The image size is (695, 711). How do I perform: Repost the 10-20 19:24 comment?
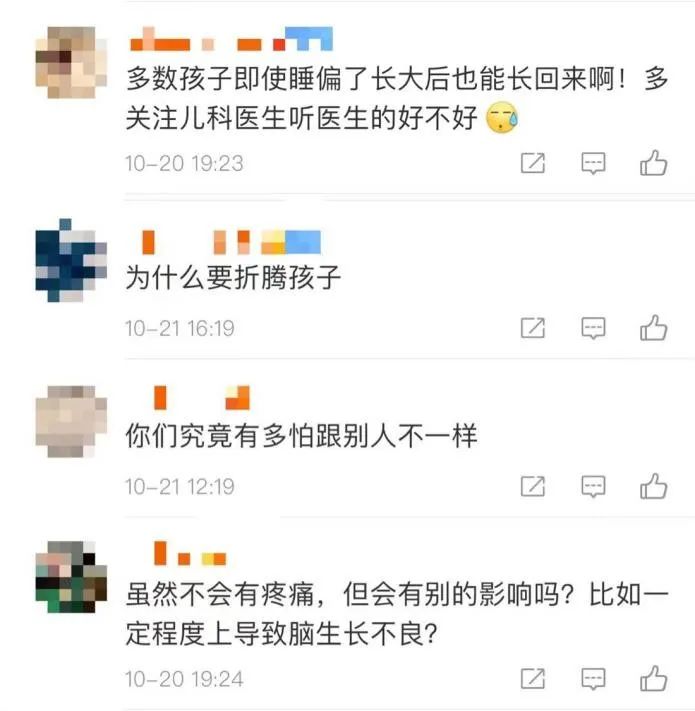pos(533,679)
